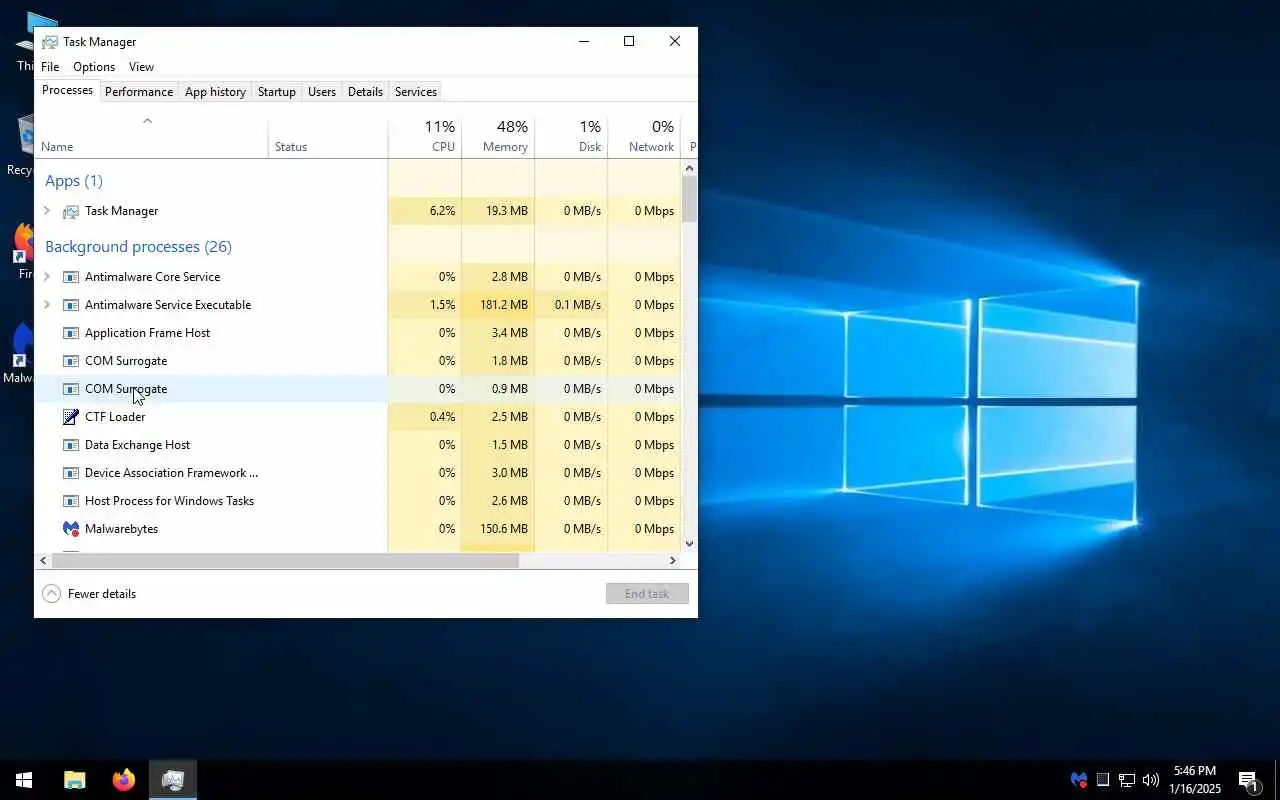Expand the Task Manager app group

(x=47, y=211)
